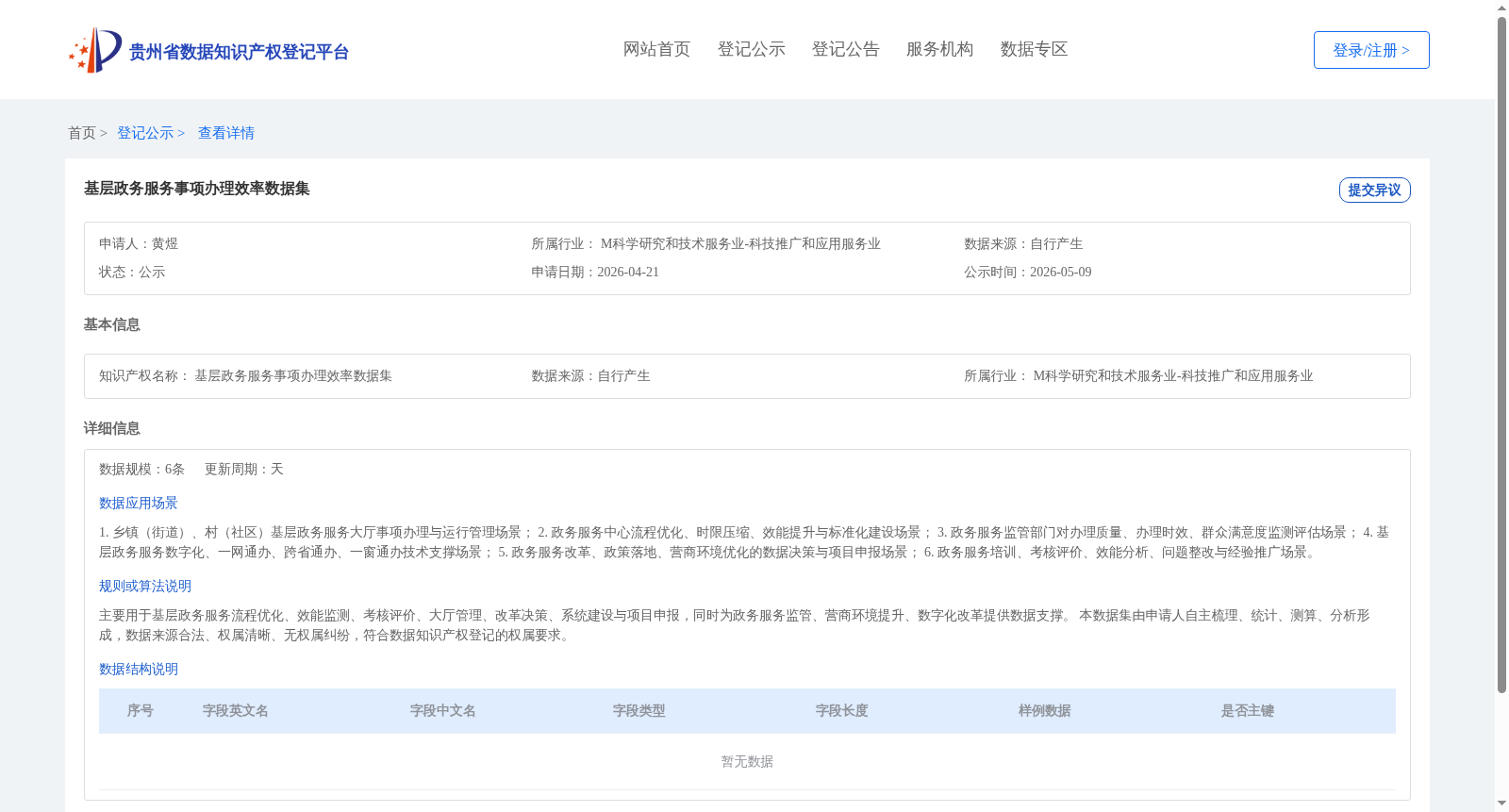Image resolution: width=1509 pixels, height=812 pixels.
Task: Click the 数据应用场景 heading
Action: point(139,503)
